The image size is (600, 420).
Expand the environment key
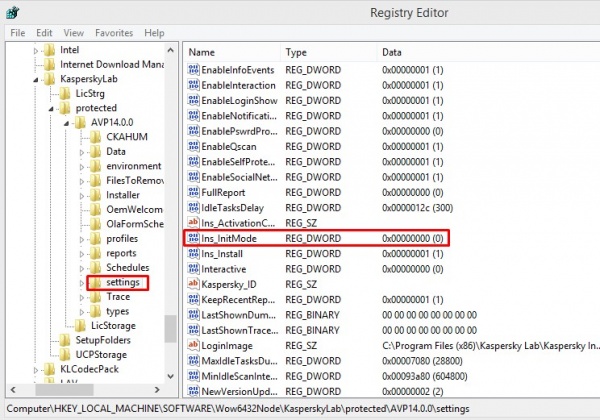[x=82, y=167]
